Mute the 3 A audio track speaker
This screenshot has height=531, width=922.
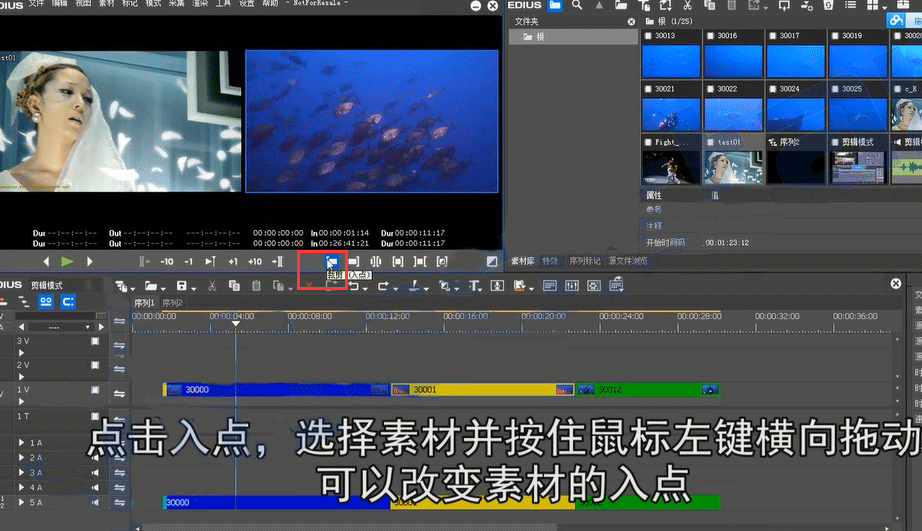pos(95,473)
